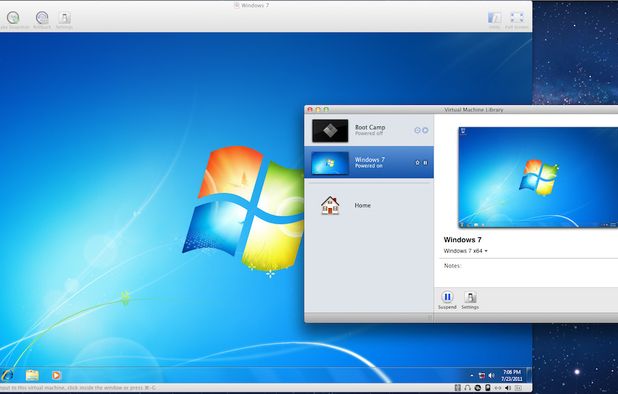Screen dimensions: 618x394
Task: Select the Boot Camp virtual machine row
Action: pos(369,130)
